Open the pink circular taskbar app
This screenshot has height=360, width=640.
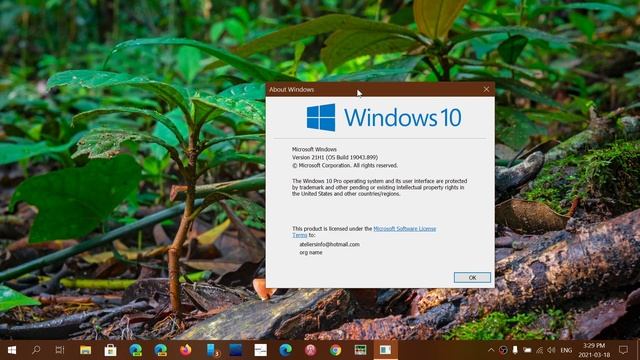click(x=310, y=350)
